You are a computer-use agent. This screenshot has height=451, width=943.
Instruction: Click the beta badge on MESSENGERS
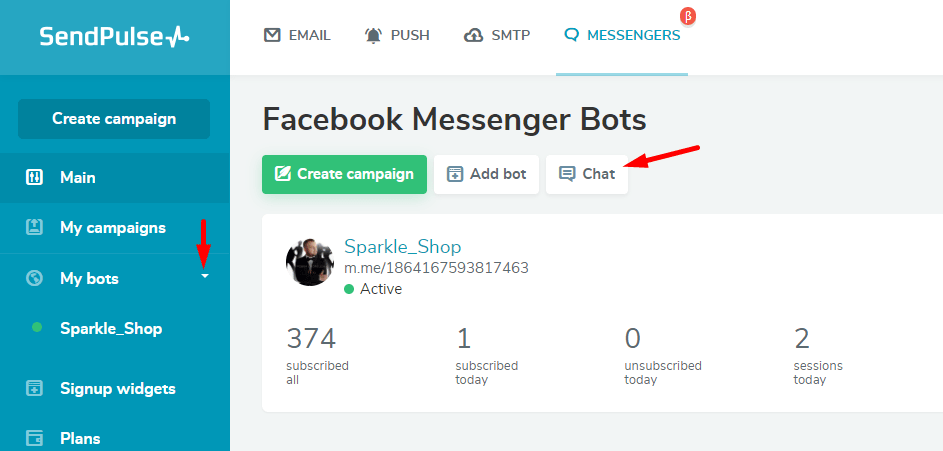(x=687, y=16)
